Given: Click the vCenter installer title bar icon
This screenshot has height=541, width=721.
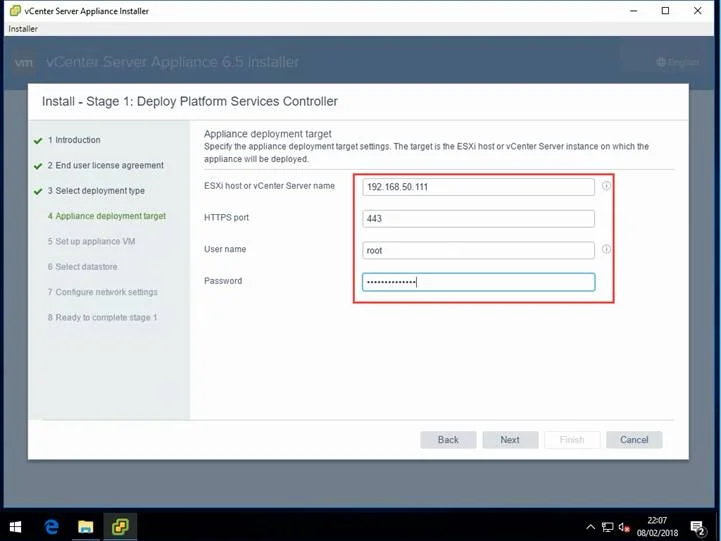Looking at the screenshot, I should coord(15,11).
